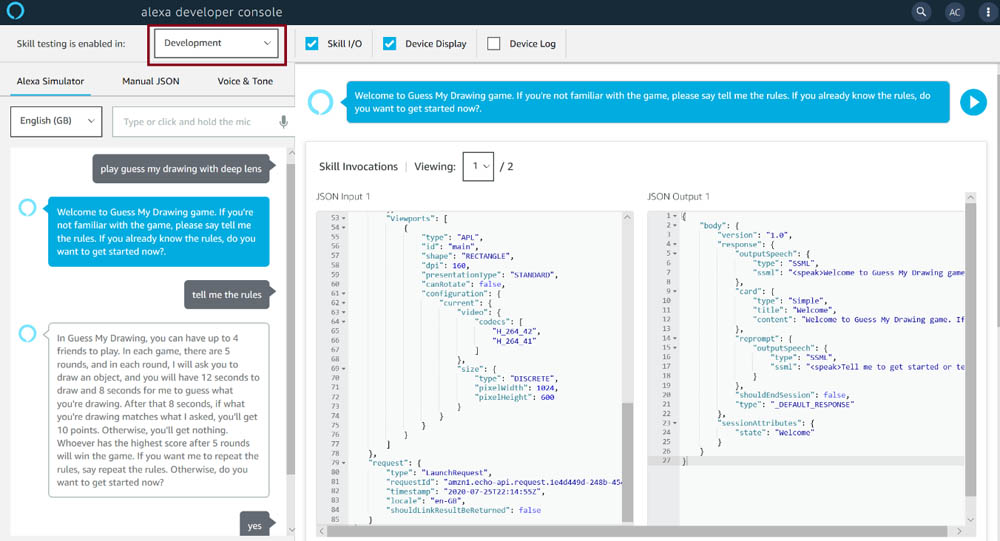Viewport: 1000px width, 541px height.
Task: Open the Development skill testing dropdown
Action: 216,43
